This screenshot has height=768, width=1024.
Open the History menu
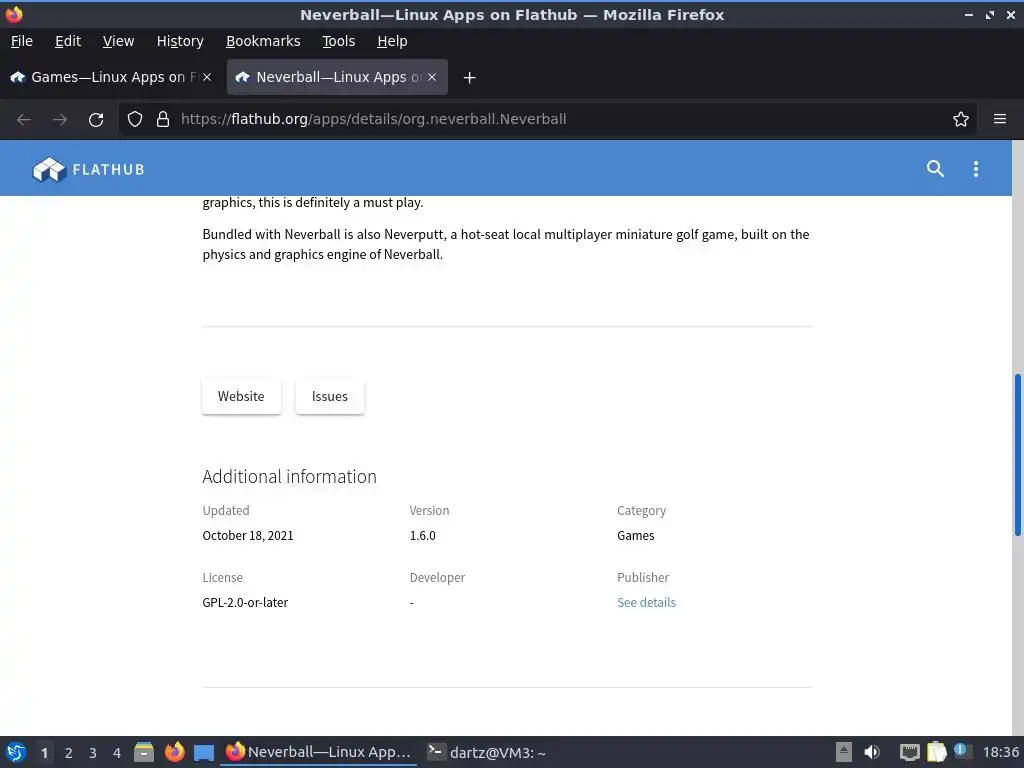(180, 41)
